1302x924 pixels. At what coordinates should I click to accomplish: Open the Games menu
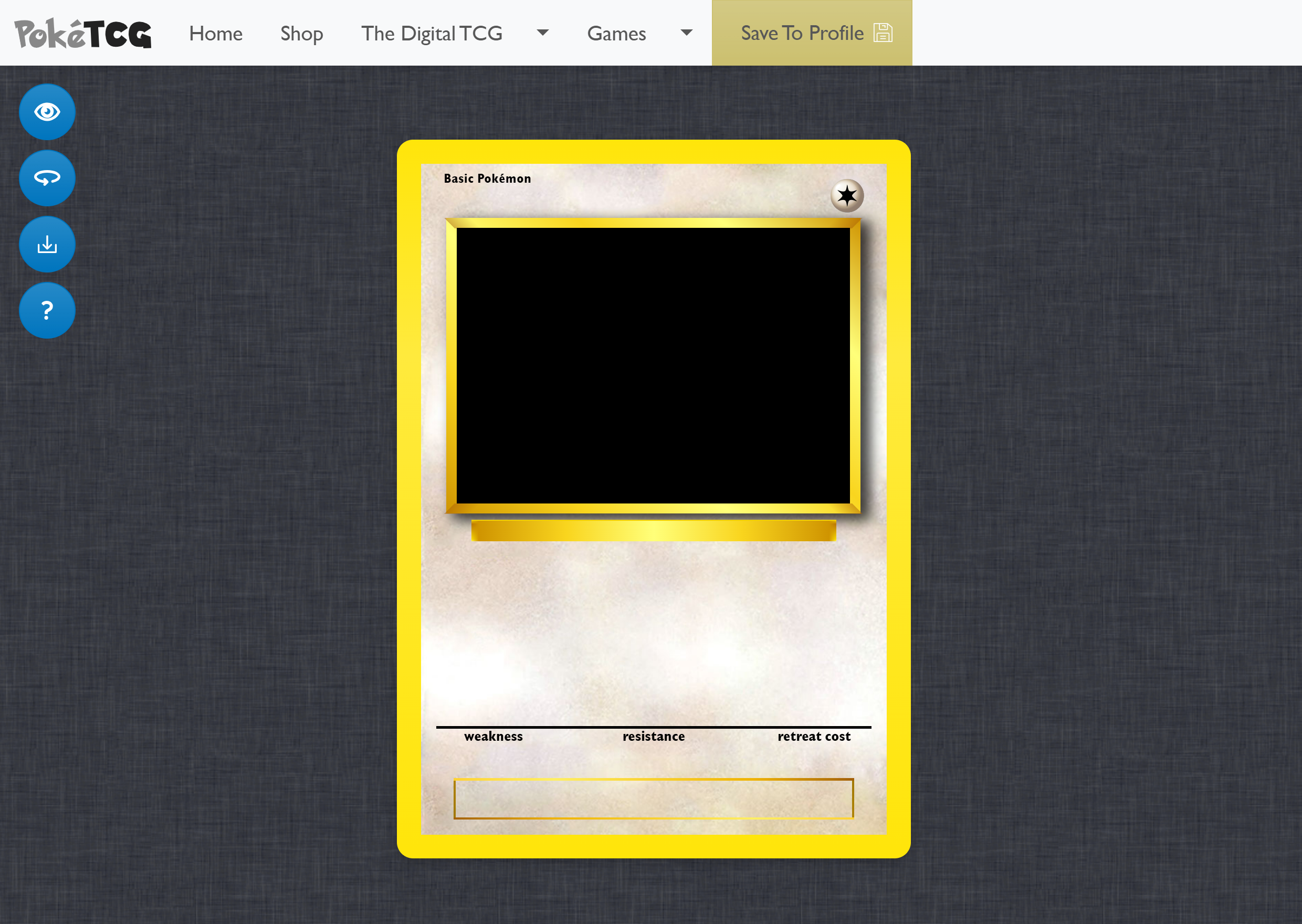[x=616, y=34]
